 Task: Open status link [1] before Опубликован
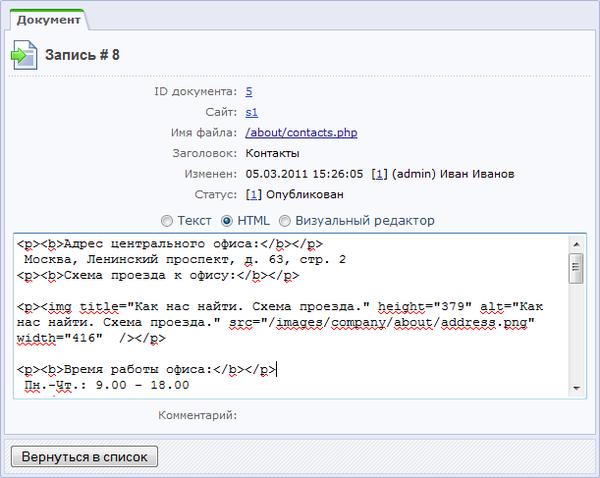click(x=253, y=194)
